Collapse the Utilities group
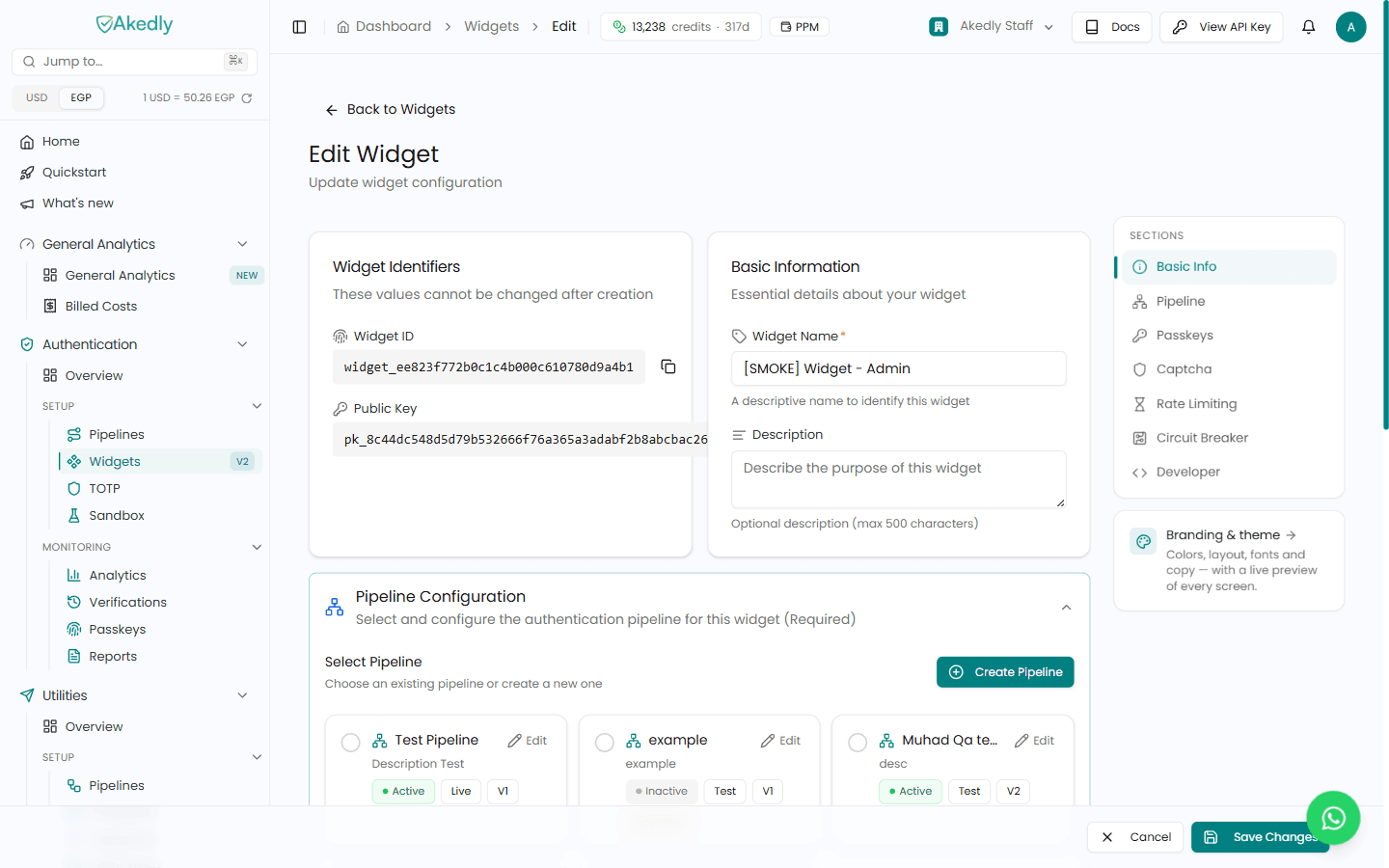 (242, 695)
